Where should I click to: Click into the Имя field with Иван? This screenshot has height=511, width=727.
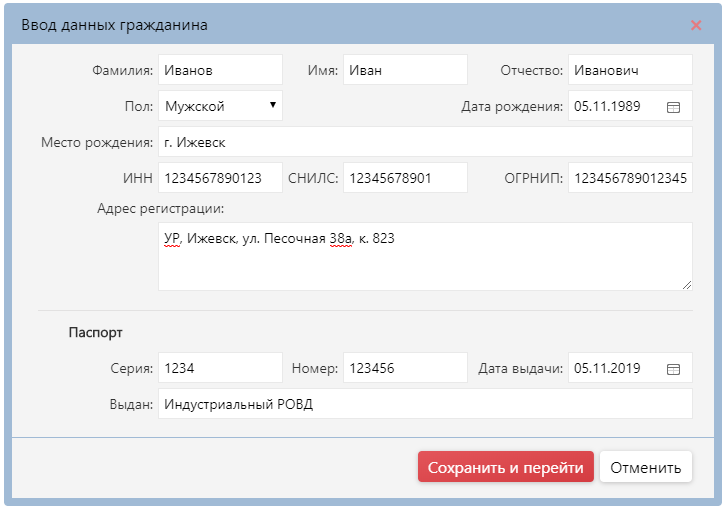[405, 70]
